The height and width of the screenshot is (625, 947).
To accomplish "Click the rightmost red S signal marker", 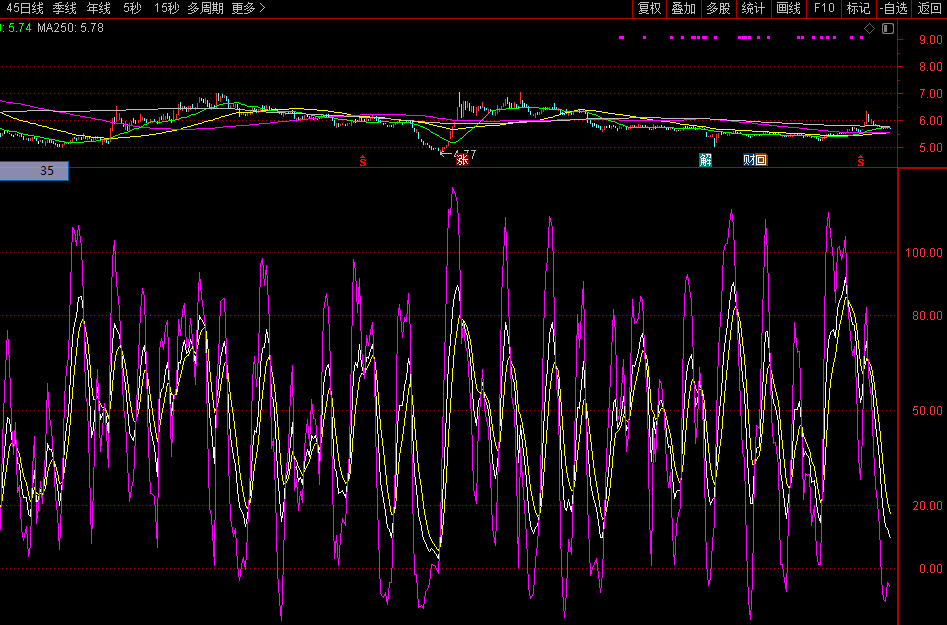I will click(x=860, y=161).
